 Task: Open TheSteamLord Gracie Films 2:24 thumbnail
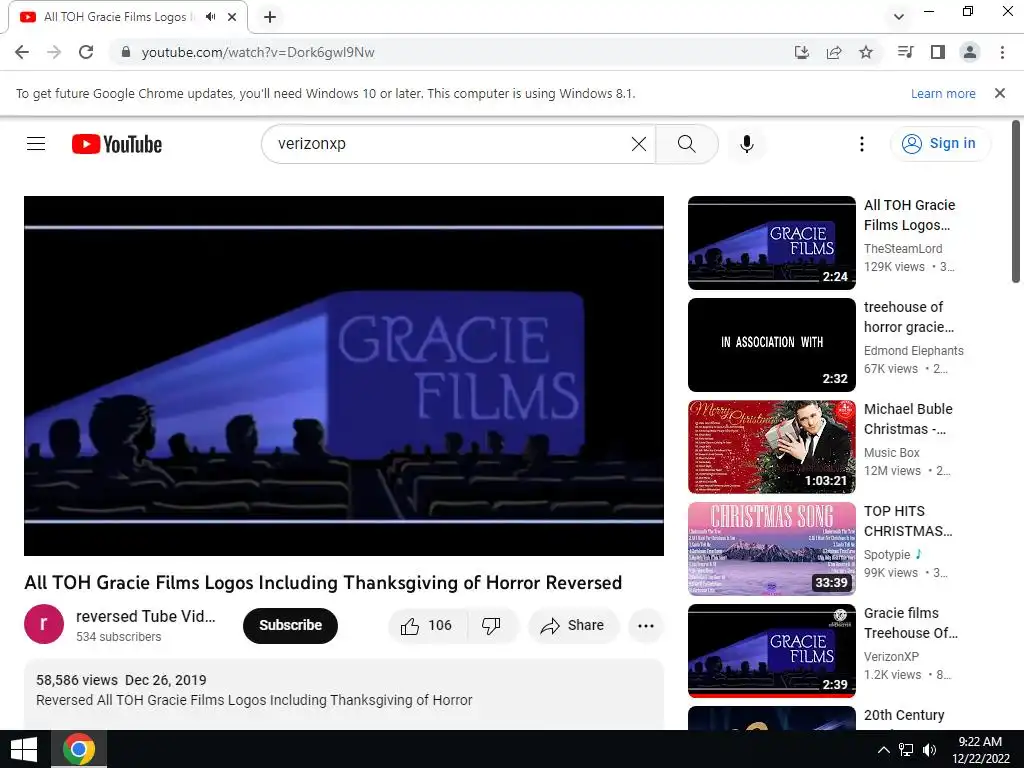click(771, 243)
